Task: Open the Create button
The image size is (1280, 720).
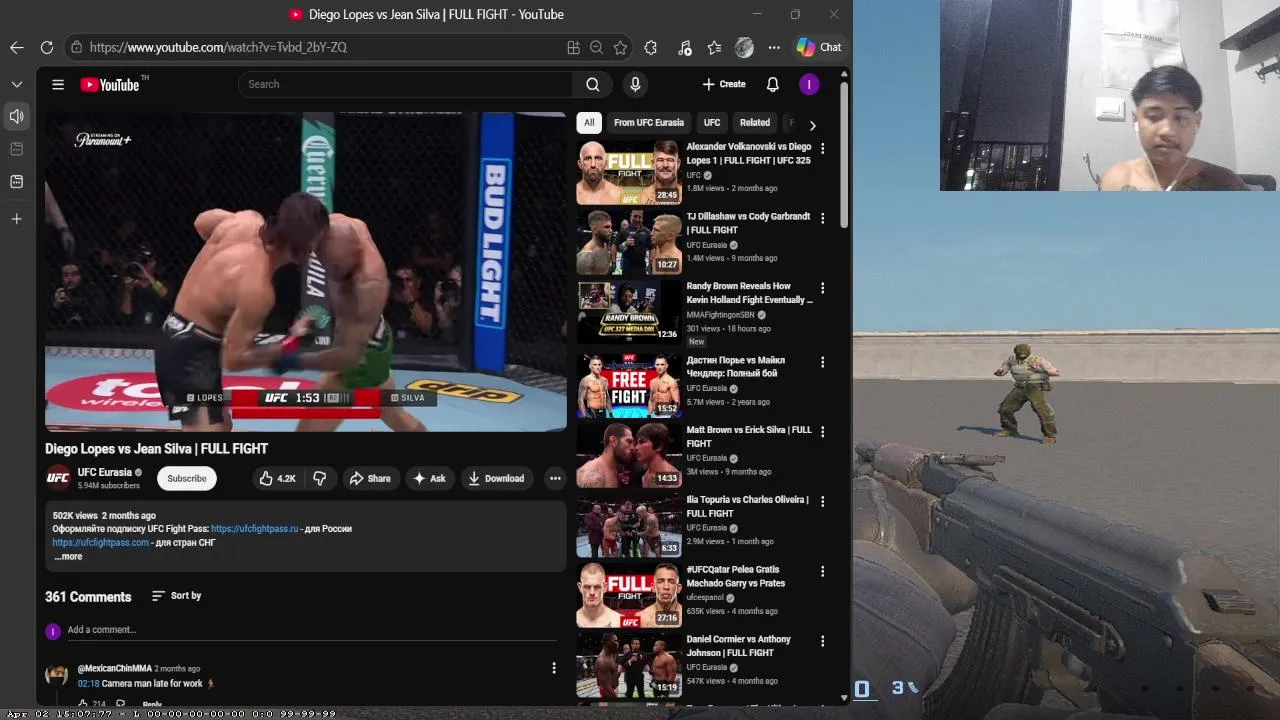Action: click(x=724, y=84)
